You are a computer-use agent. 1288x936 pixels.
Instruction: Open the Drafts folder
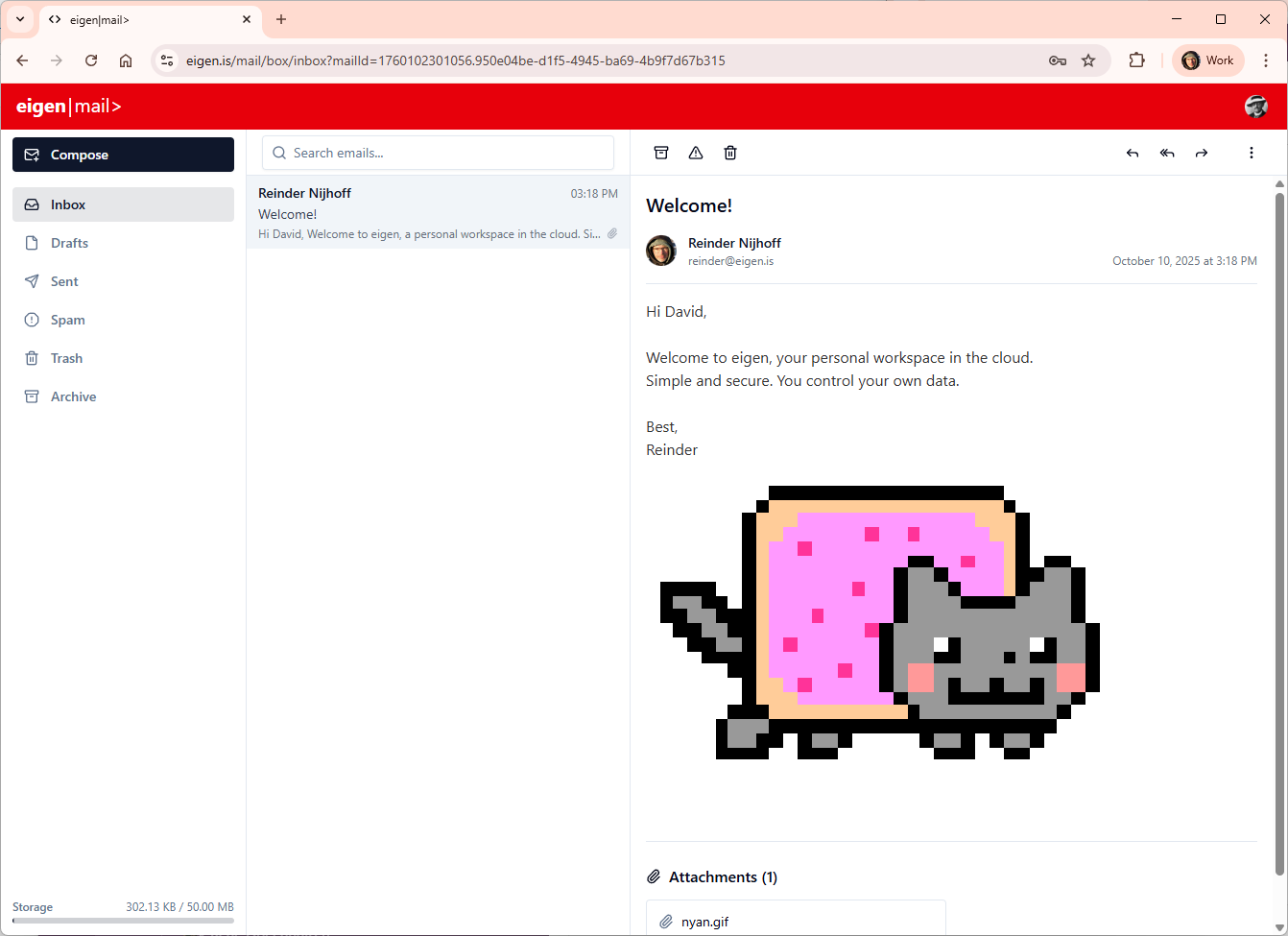pyautogui.click(x=69, y=243)
